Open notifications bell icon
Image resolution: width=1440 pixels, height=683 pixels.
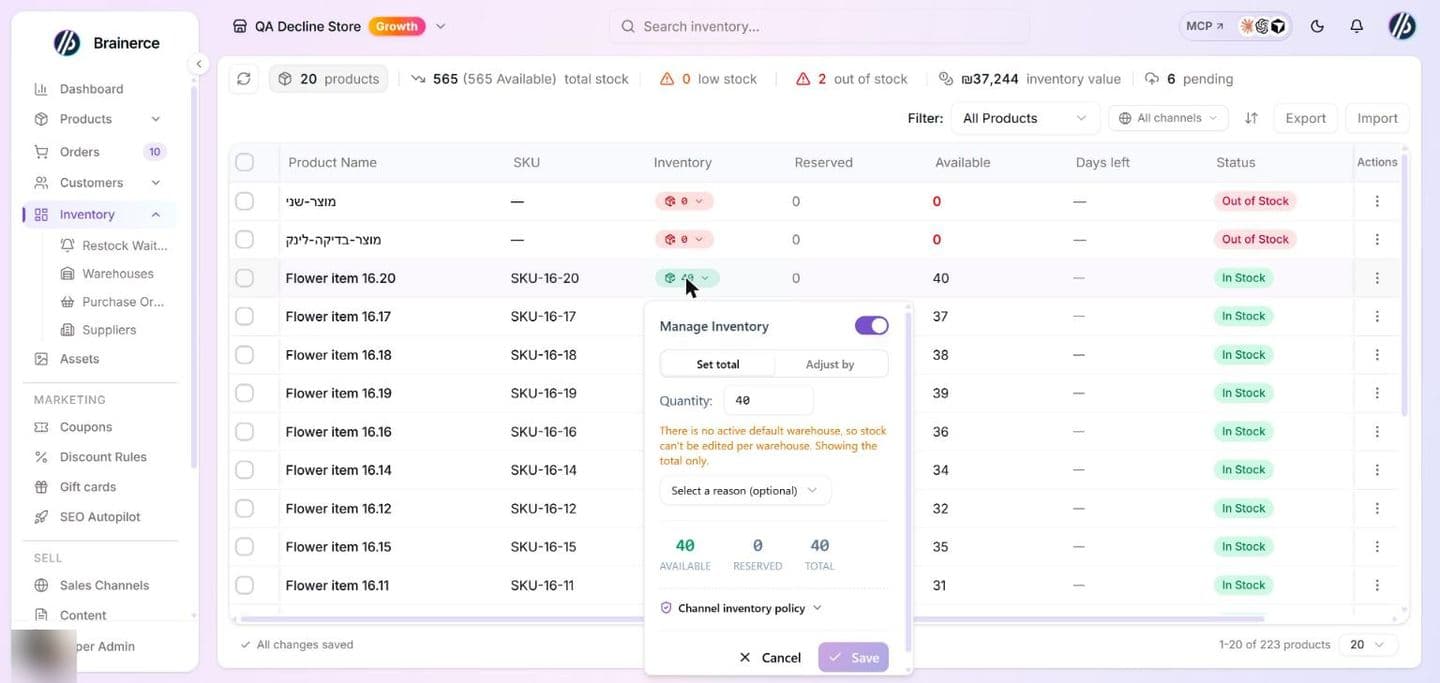point(1356,26)
